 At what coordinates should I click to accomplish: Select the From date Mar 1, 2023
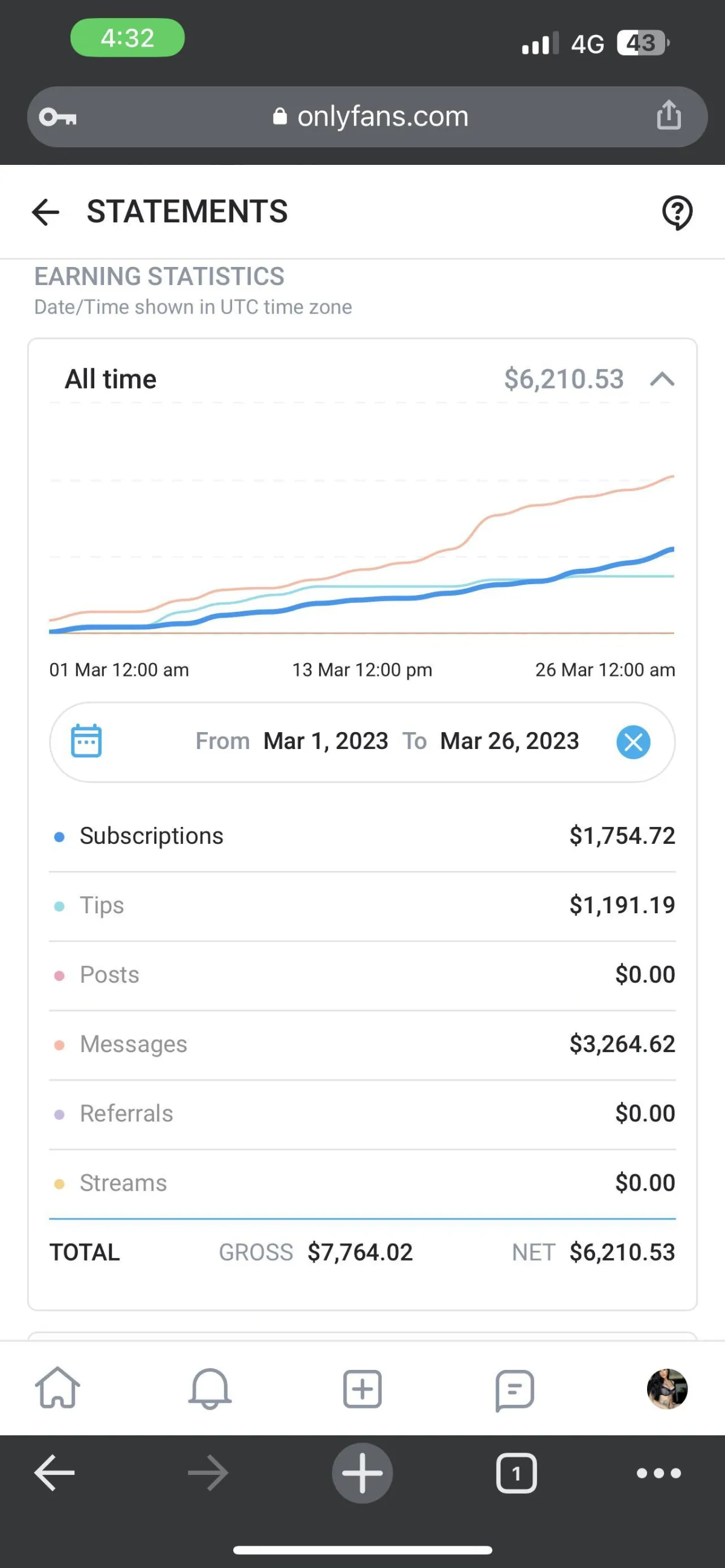[325, 741]
